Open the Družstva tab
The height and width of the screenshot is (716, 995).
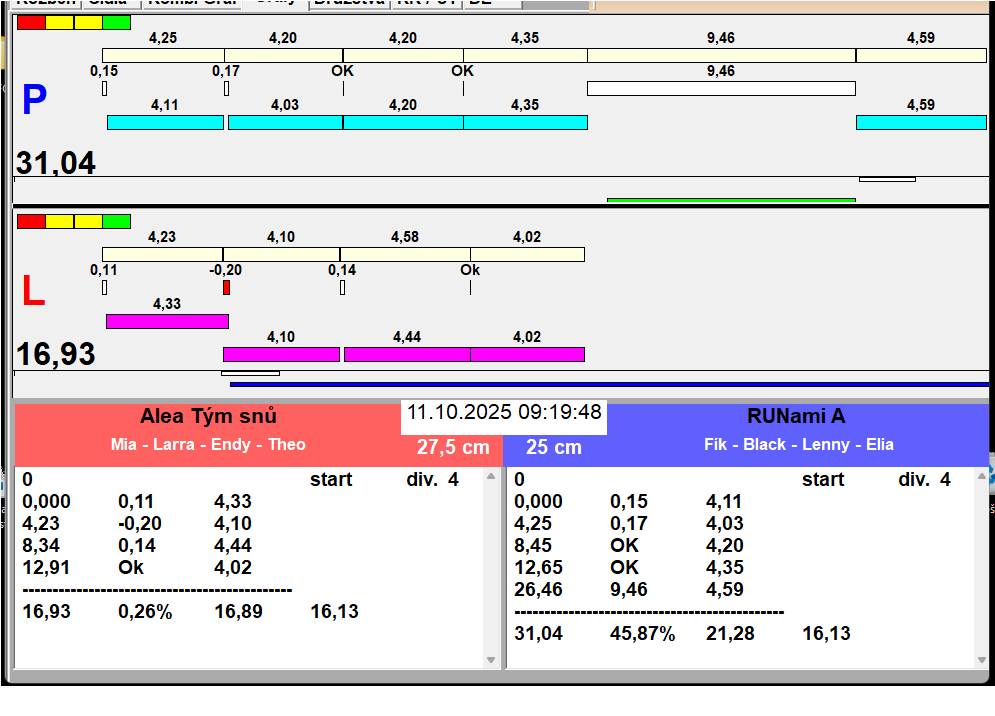347,3
